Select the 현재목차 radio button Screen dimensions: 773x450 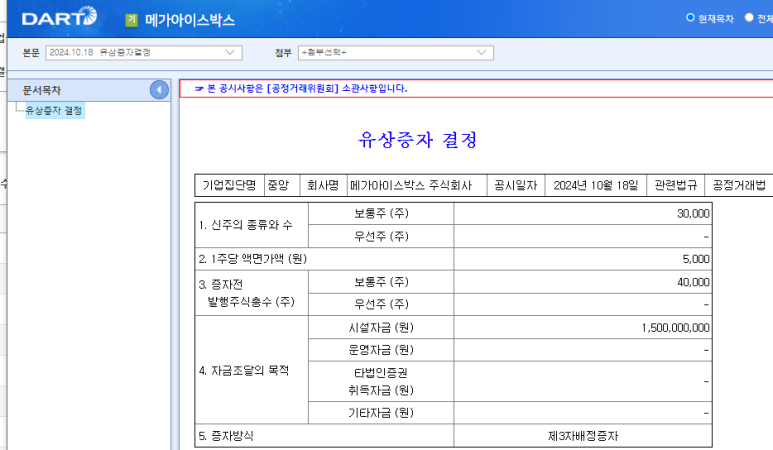click(x=690, y=18)
